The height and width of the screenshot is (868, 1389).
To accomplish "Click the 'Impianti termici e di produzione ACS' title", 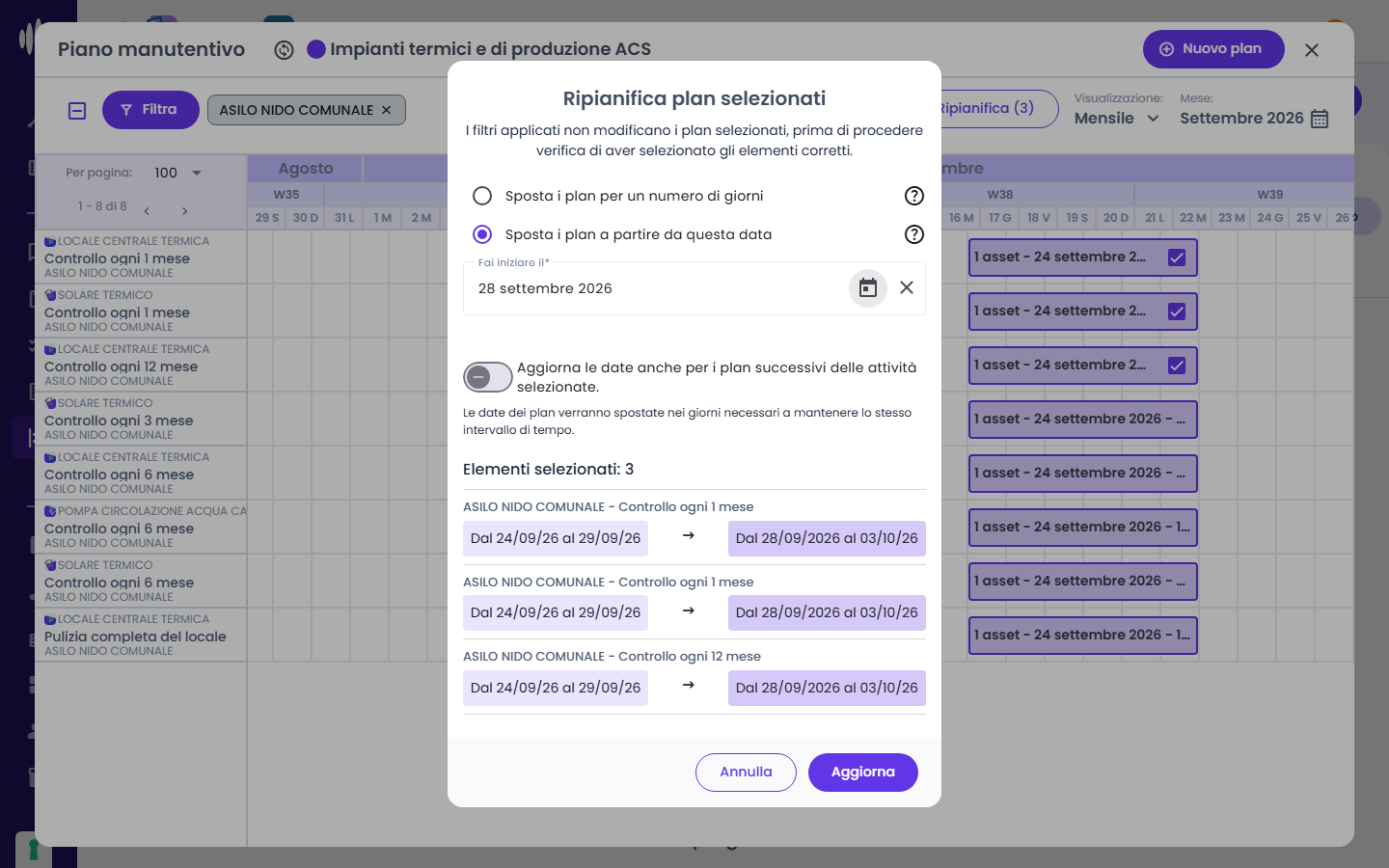I will (490, 49).
